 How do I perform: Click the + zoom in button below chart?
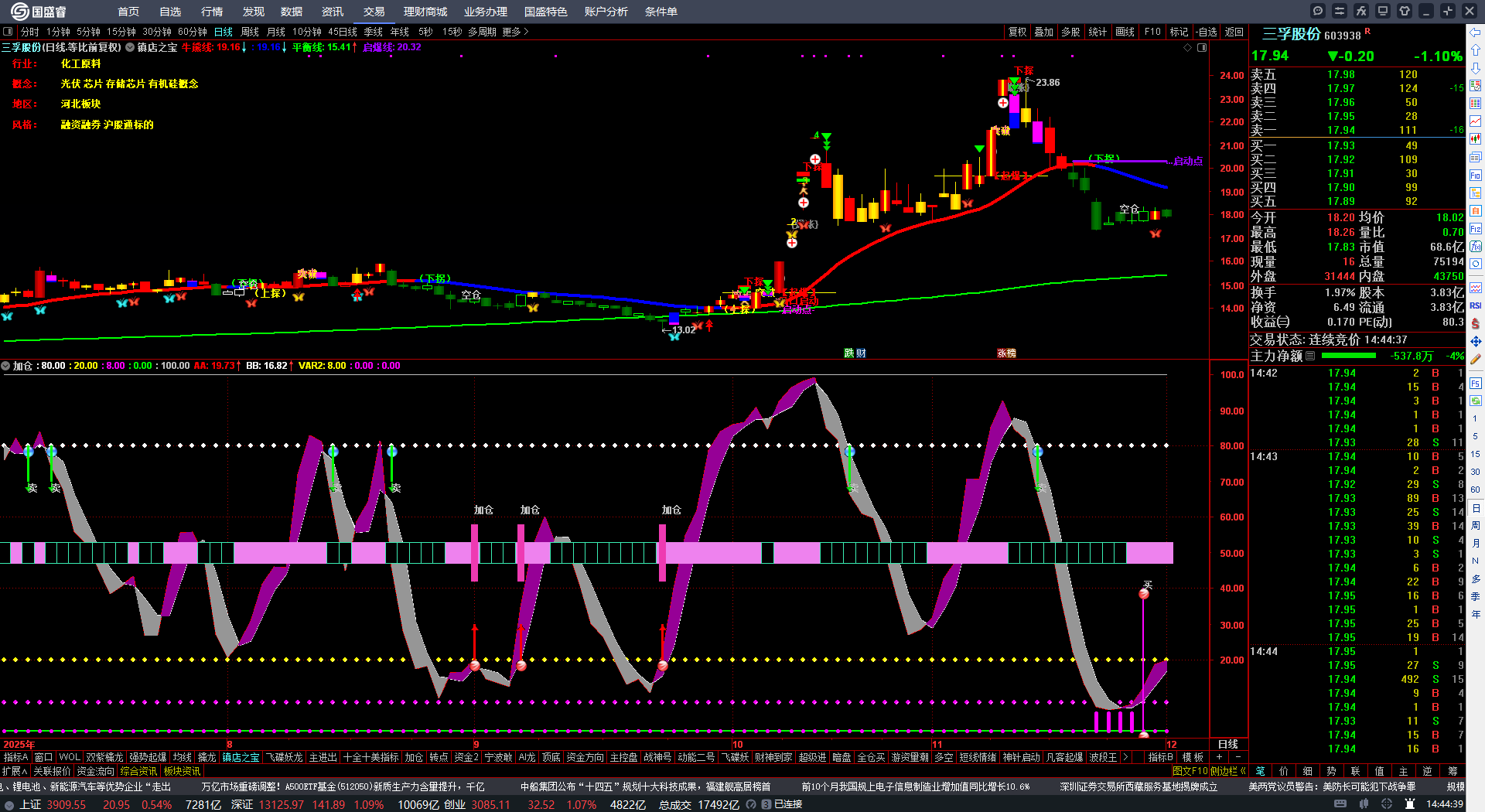1220,757
